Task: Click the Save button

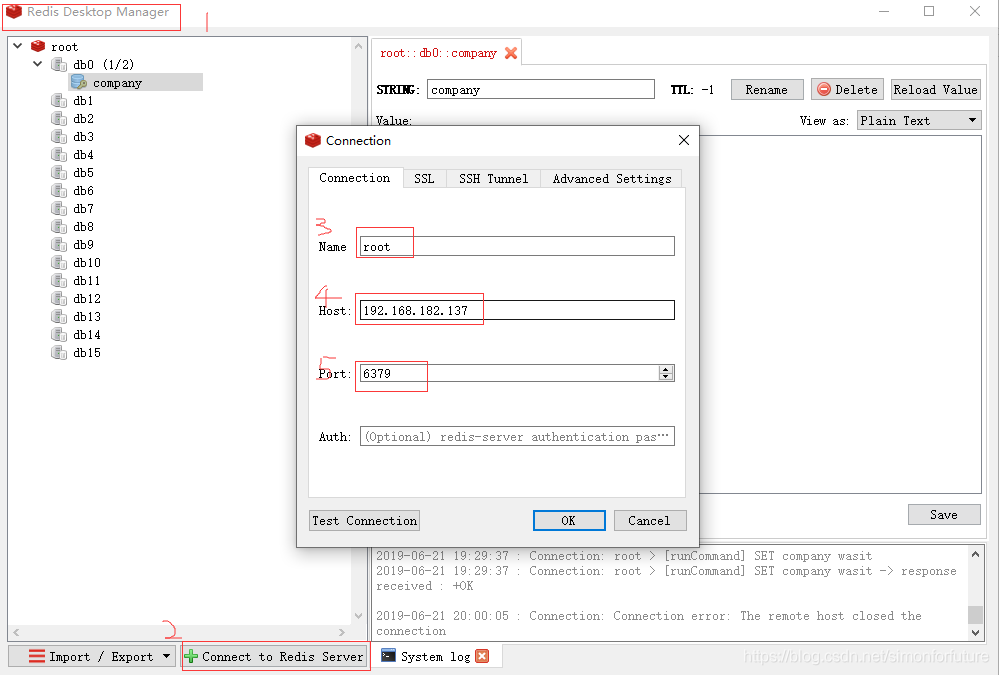Action: [x=944, y=514]
